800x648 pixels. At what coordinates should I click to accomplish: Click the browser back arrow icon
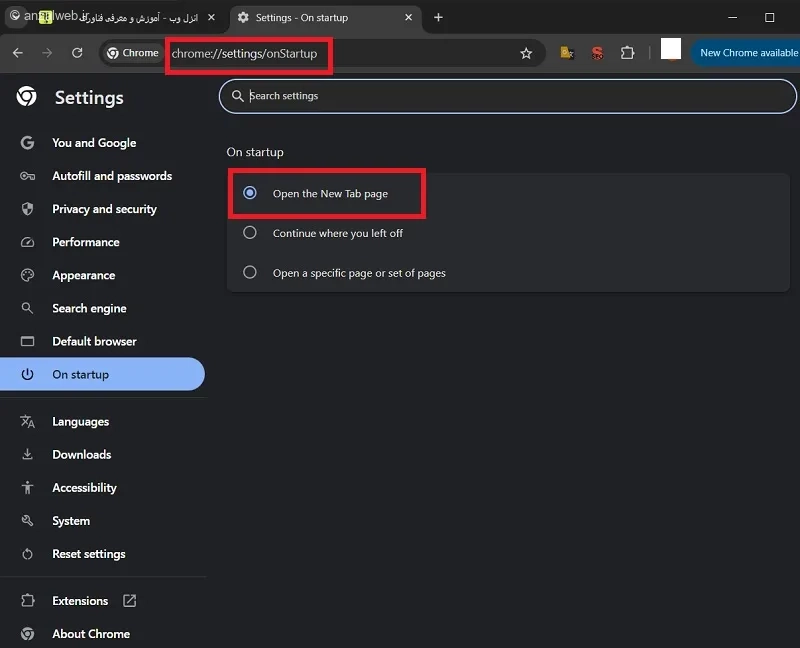point(18,53)
